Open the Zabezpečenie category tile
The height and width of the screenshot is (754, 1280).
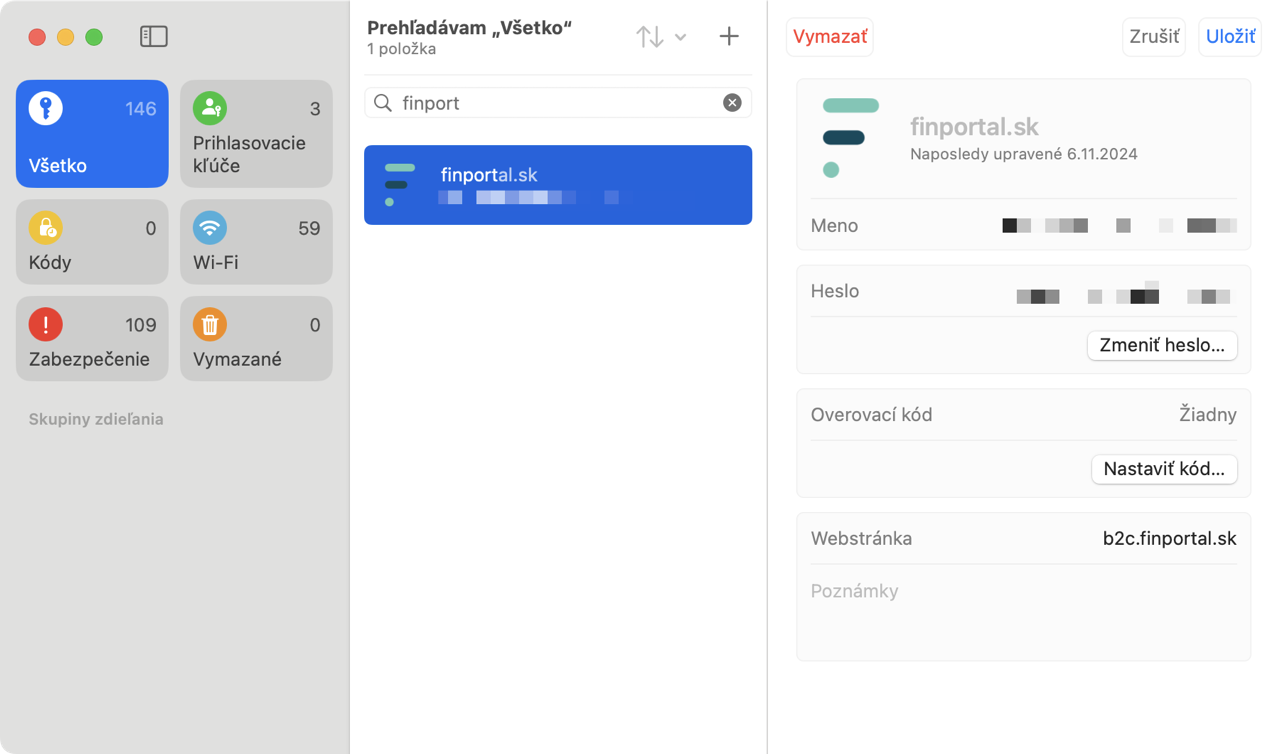92,338
